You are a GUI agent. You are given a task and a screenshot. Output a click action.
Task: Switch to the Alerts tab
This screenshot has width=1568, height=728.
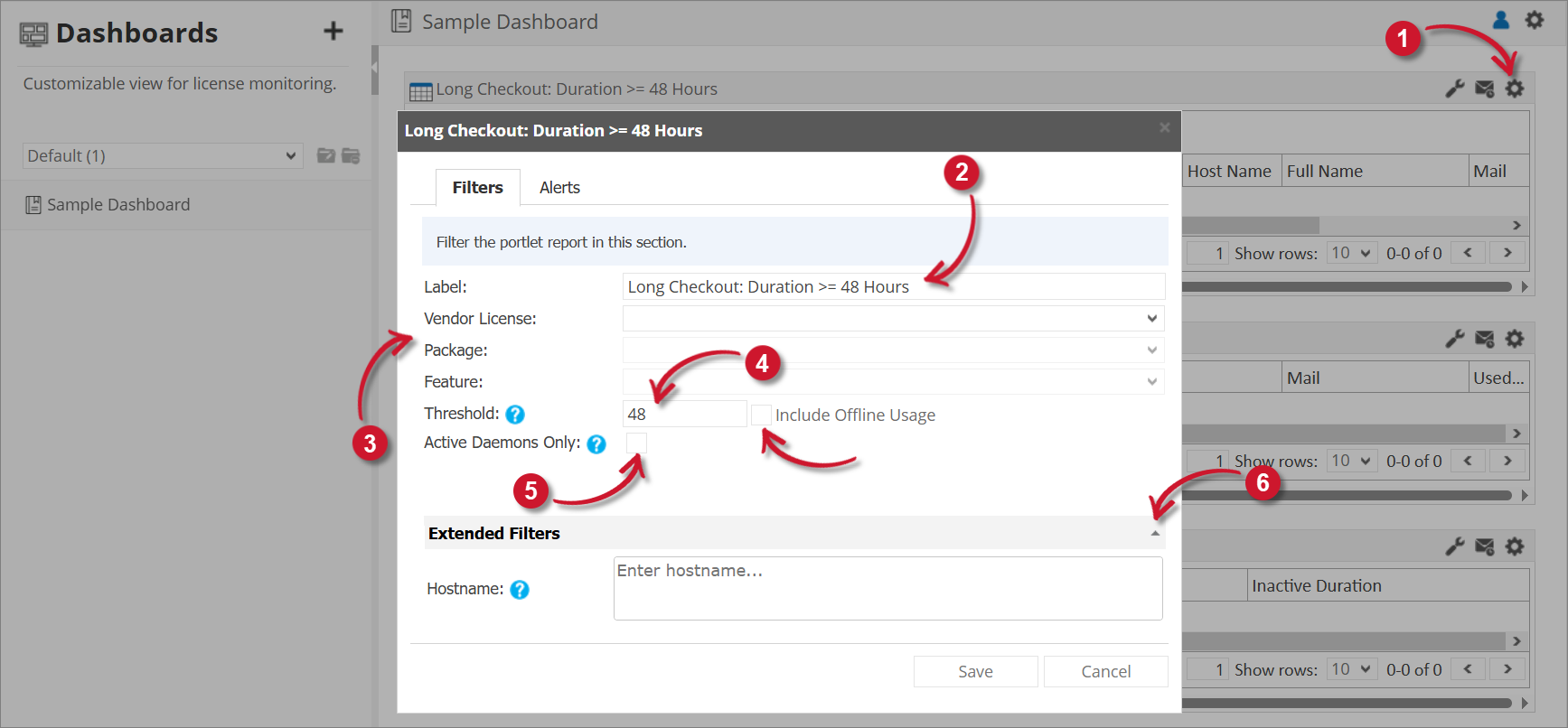tap(559, 187)
